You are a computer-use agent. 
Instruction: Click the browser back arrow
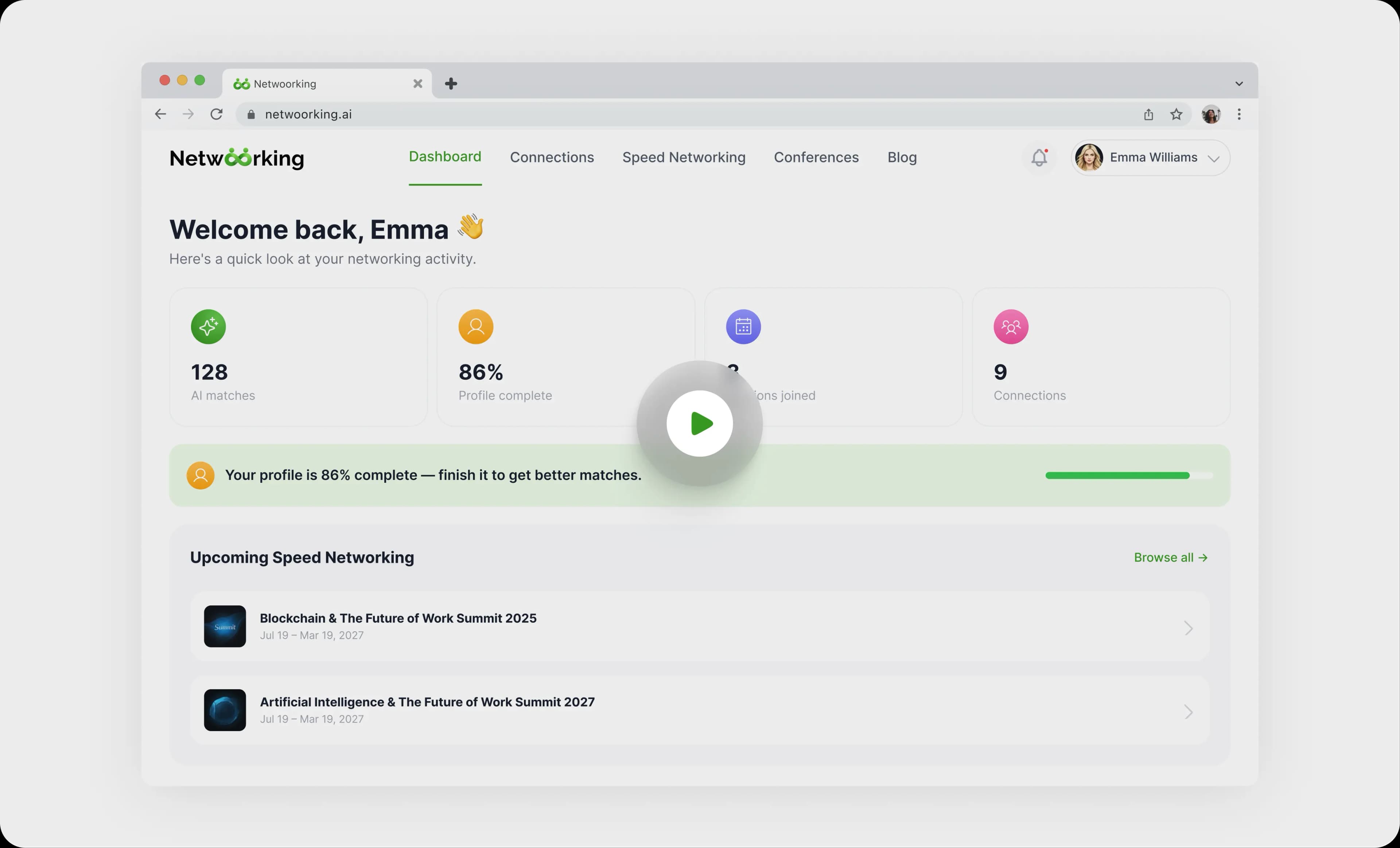(160, 114)
